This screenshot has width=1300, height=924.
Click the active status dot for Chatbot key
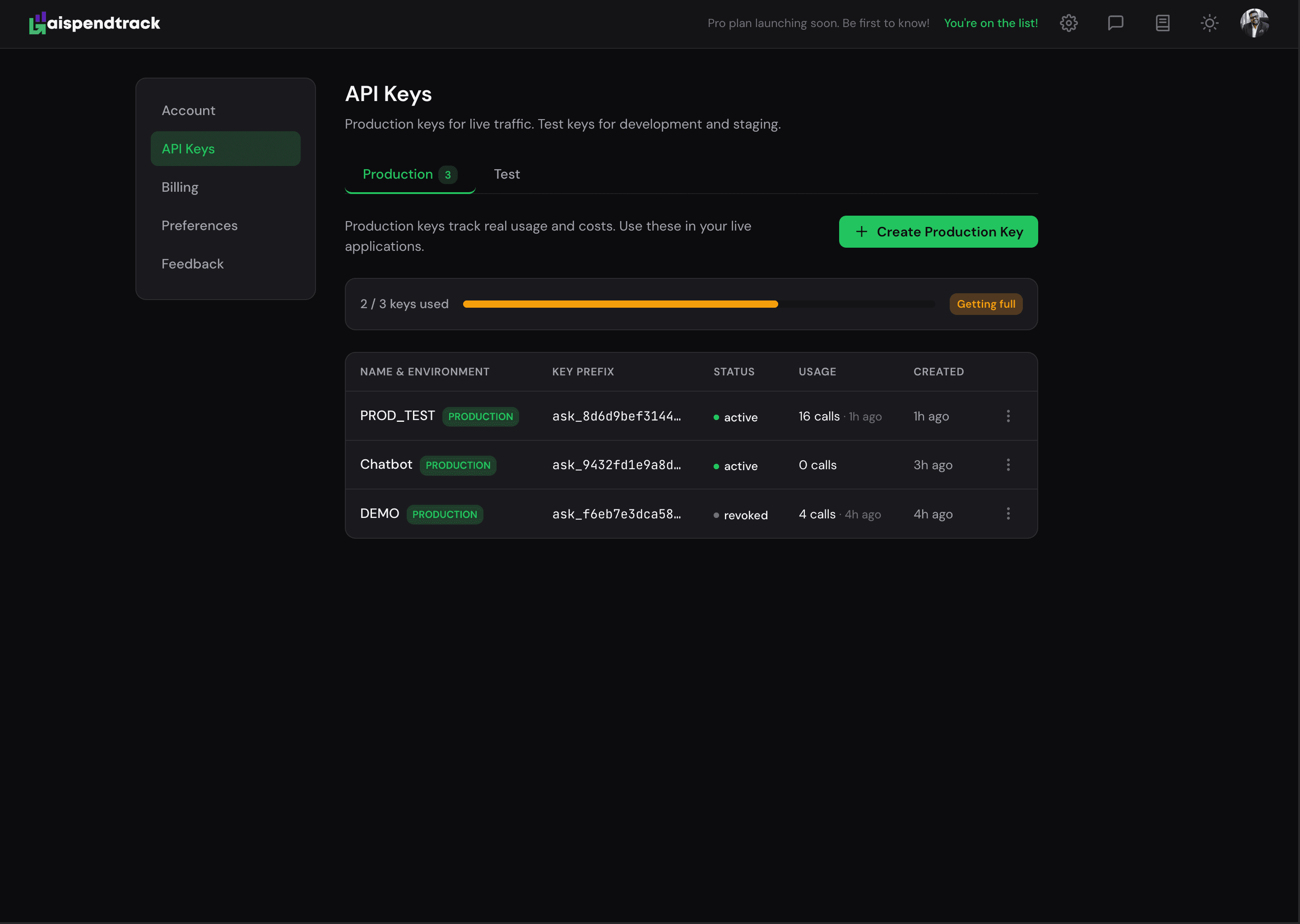(717, 466)
